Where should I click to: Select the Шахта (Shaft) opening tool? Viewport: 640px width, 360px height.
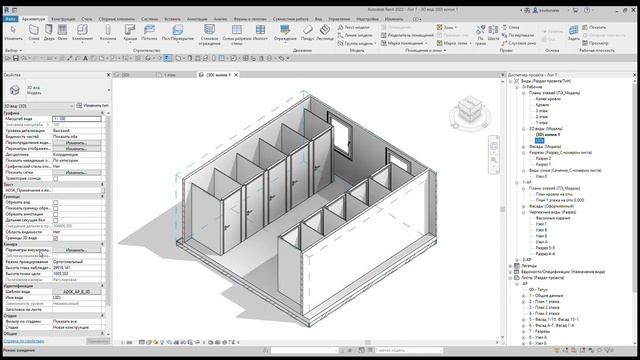(493, 33)
